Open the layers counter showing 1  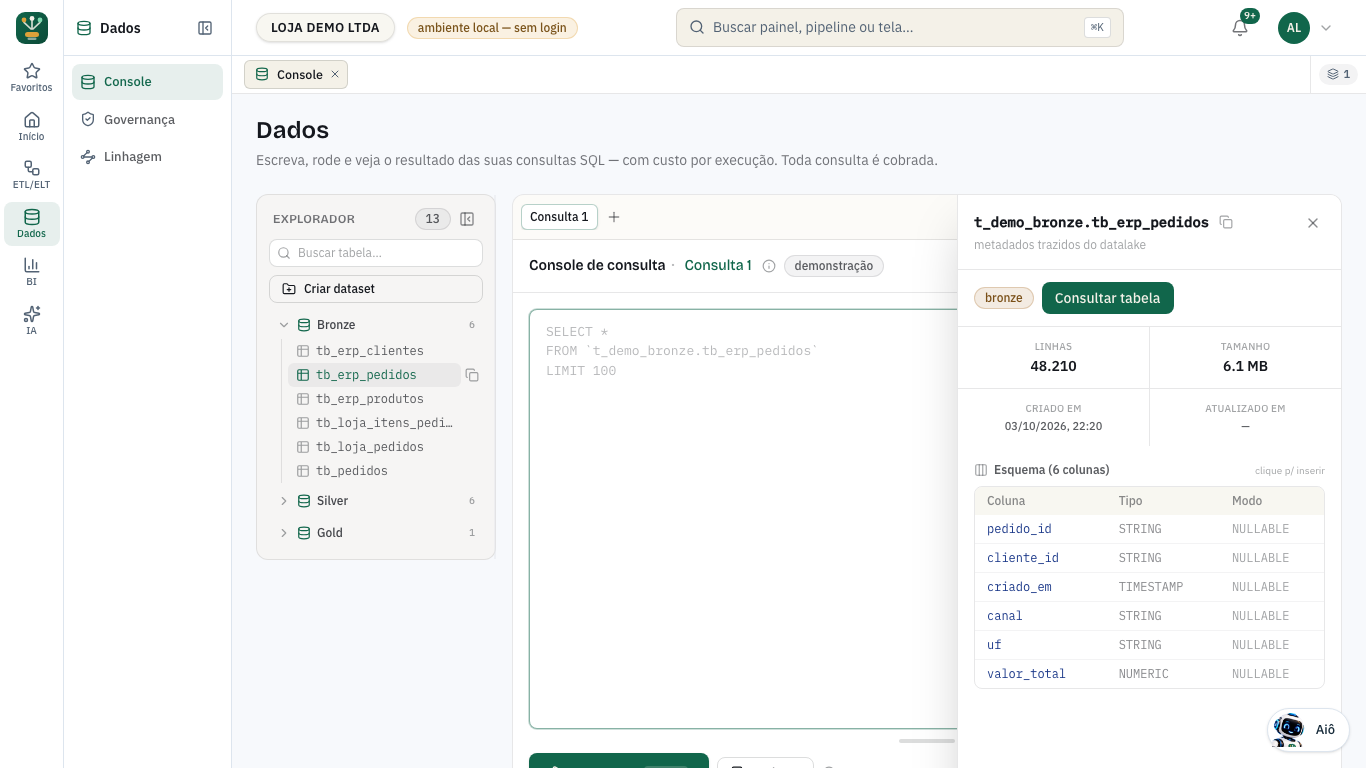click(x=1338, y=74)
